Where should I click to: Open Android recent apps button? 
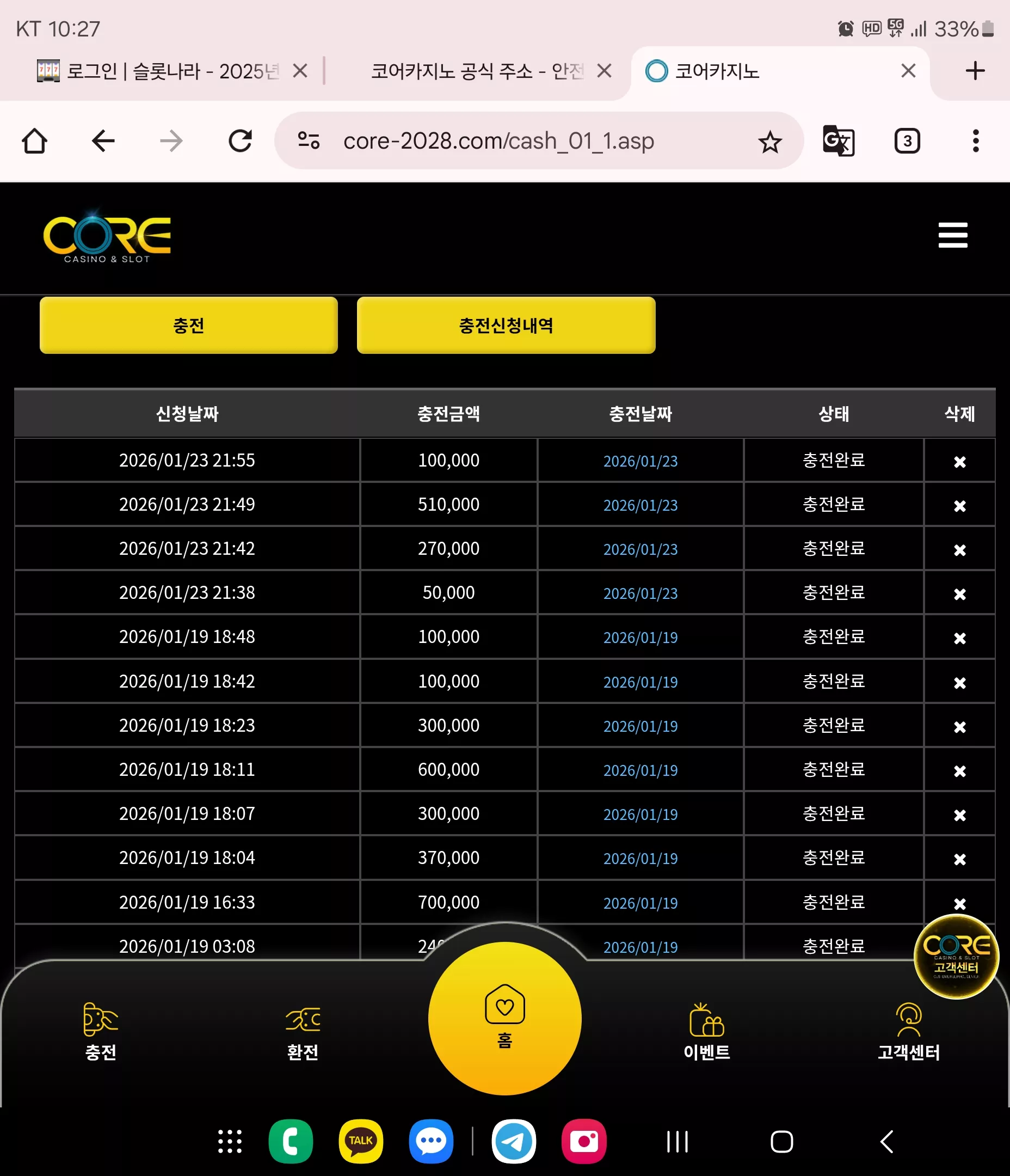[x=678, y=1141]
